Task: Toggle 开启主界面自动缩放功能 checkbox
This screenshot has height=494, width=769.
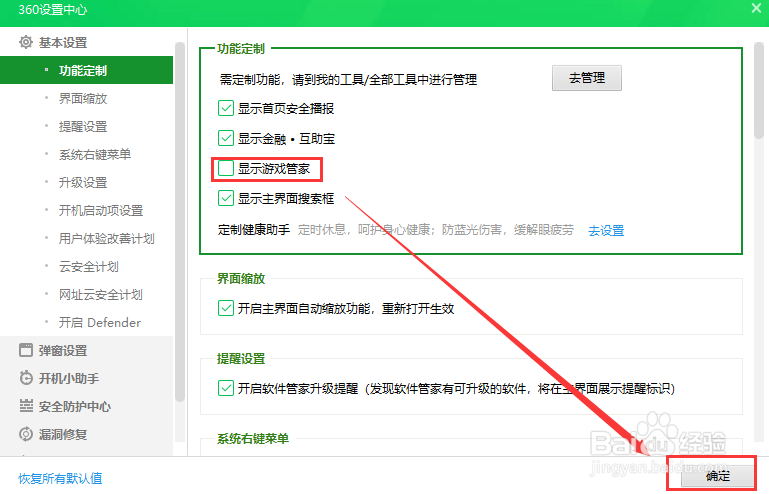Action: tap(226, 308)
